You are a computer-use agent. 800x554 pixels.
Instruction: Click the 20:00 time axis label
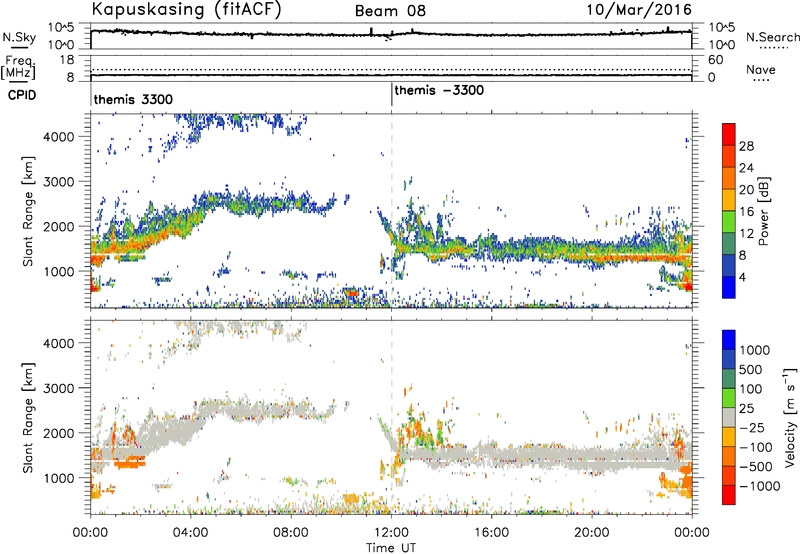[592, 533]
